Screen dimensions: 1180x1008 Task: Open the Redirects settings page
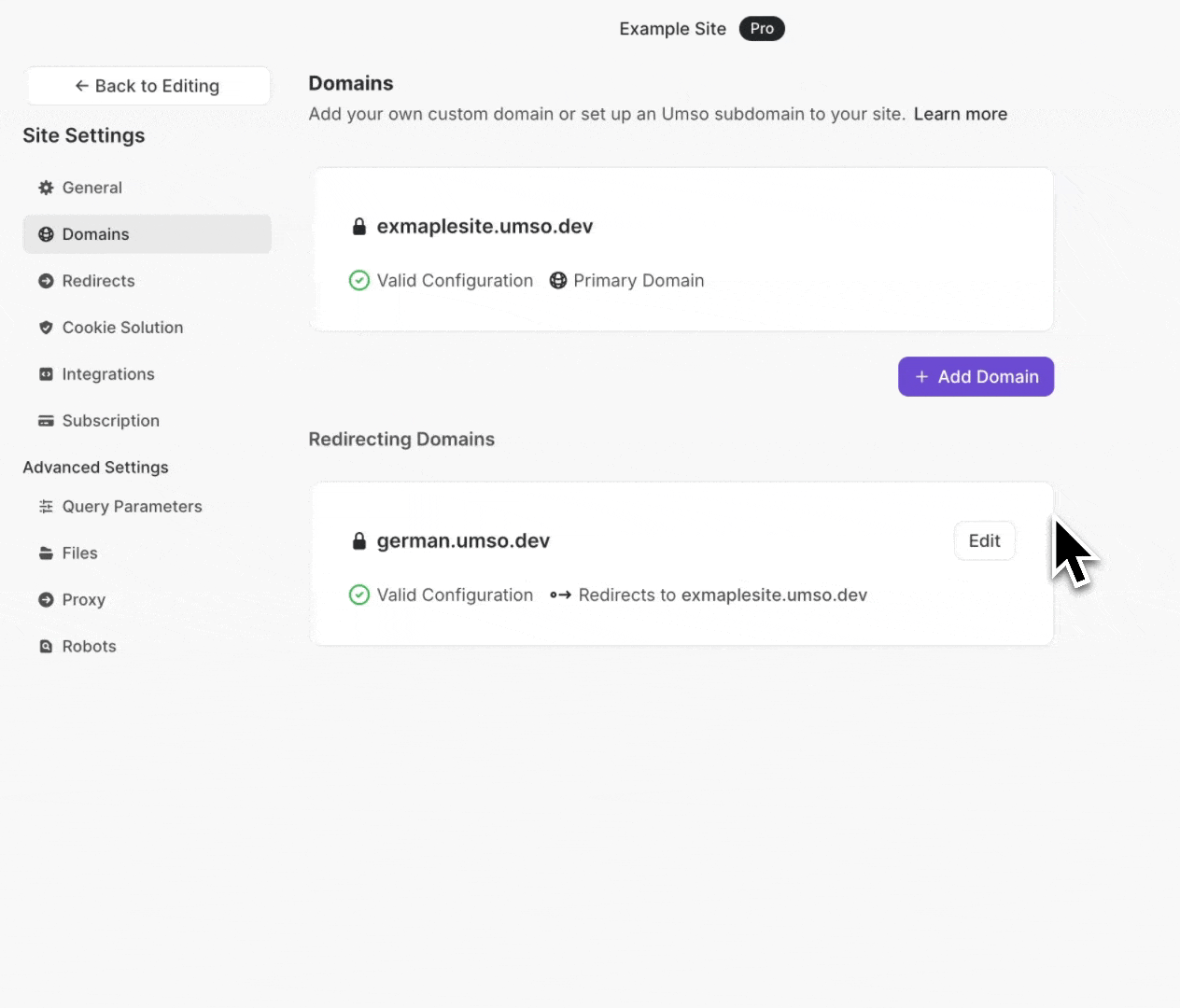[98, 281]
